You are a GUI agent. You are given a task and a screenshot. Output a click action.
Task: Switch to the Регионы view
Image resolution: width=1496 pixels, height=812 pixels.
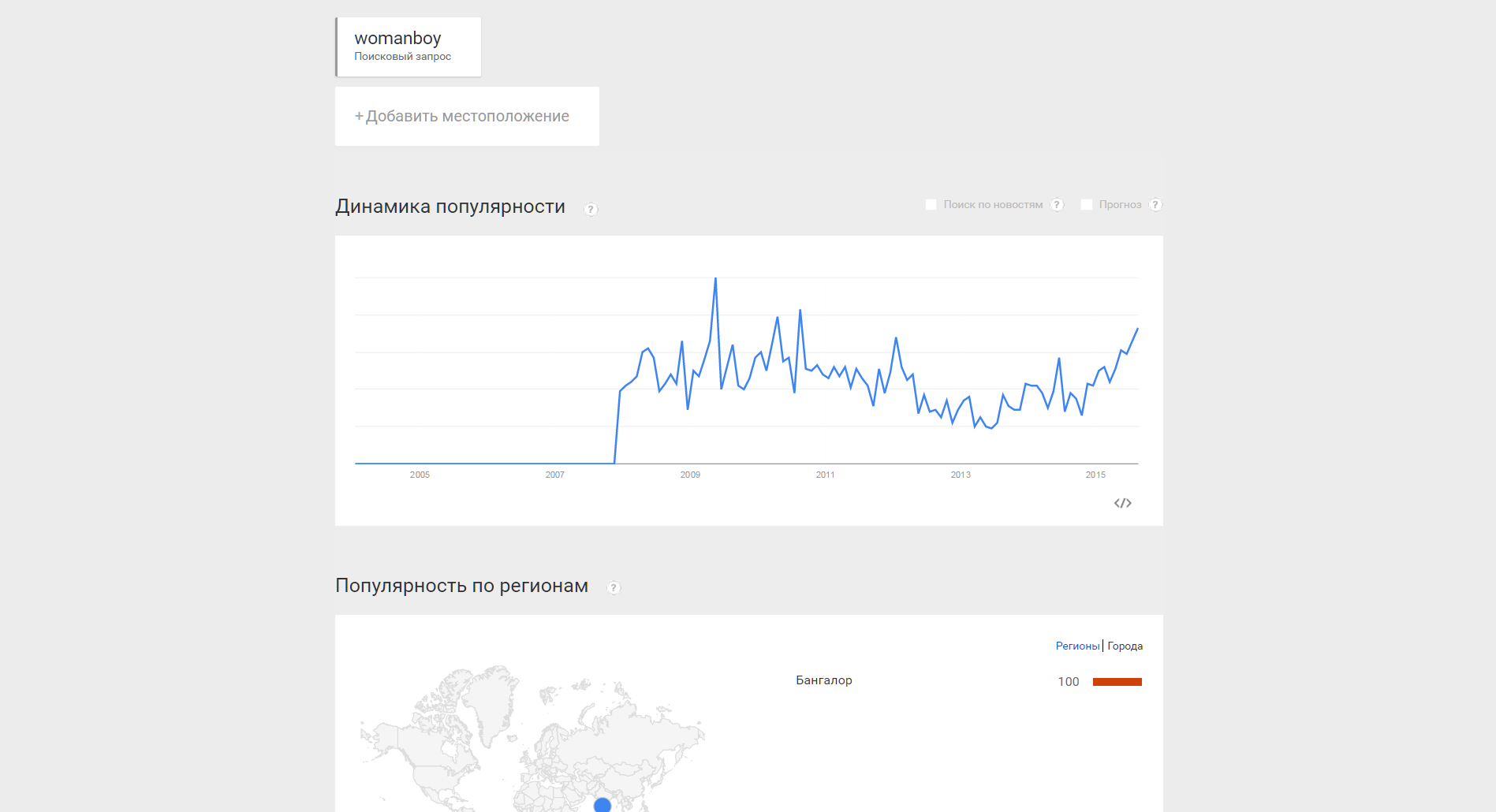[1077, 646]
